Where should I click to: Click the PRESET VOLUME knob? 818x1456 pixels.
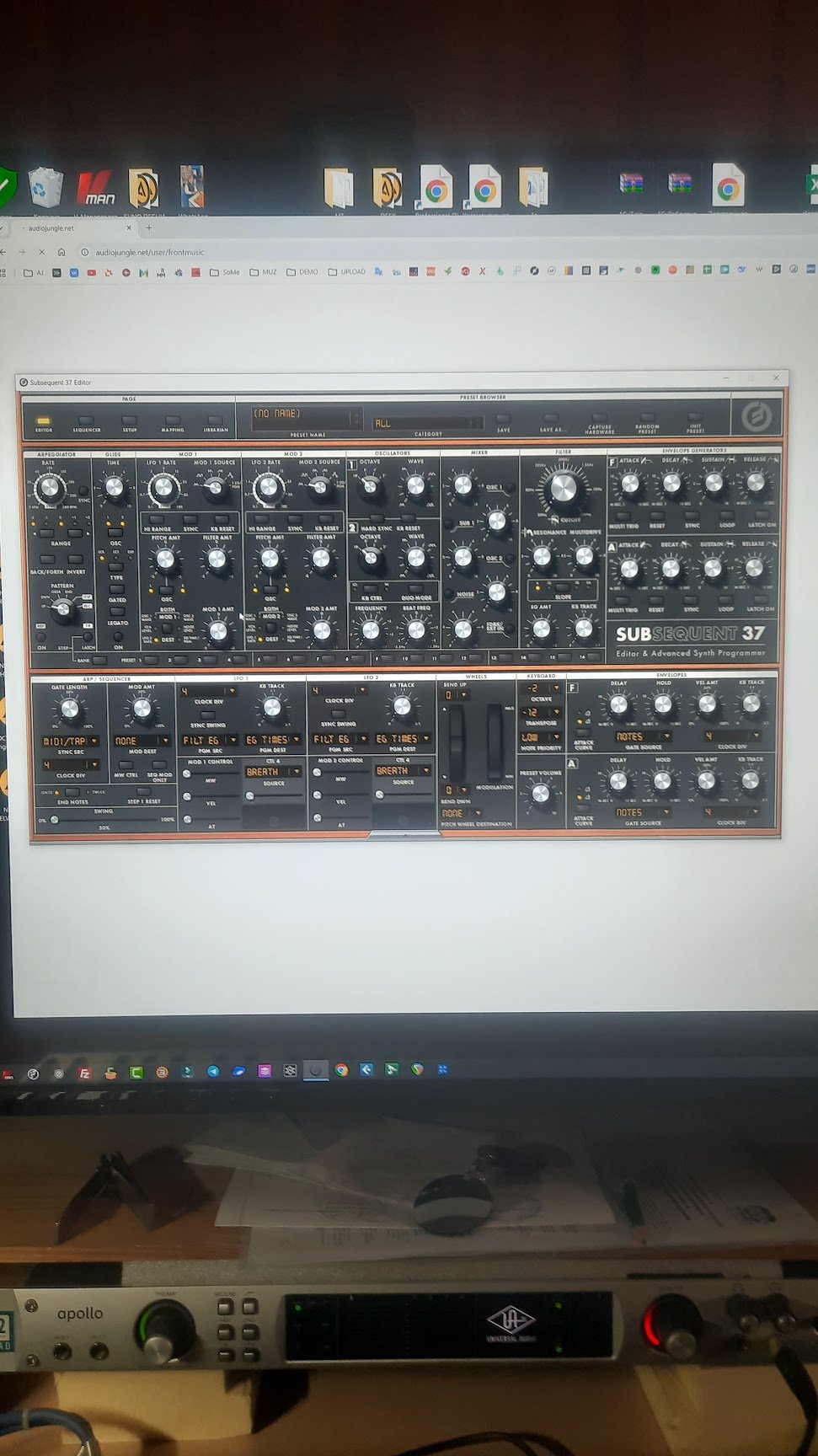[540, 794]
